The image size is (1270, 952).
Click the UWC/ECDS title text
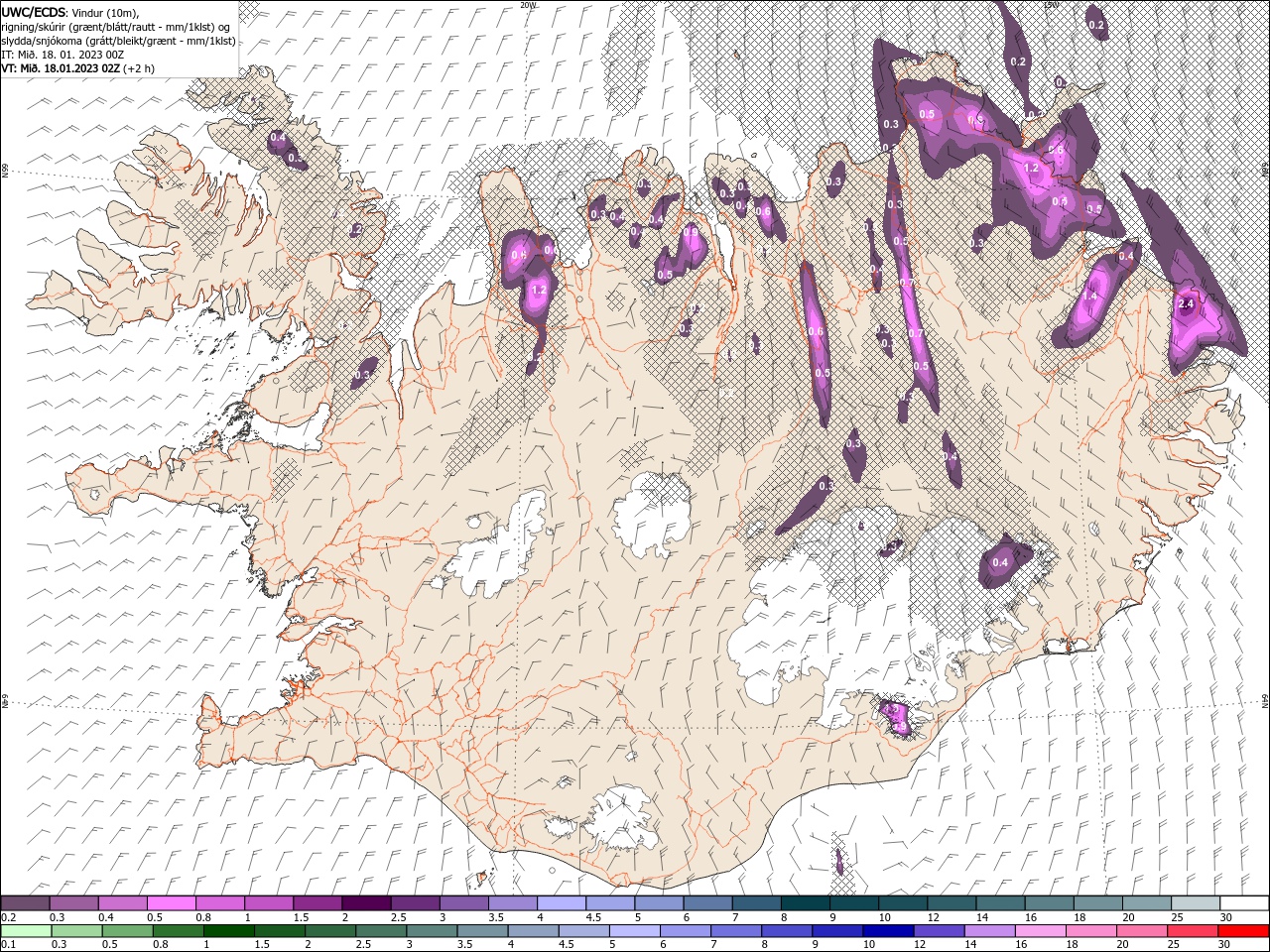[34, 11]
